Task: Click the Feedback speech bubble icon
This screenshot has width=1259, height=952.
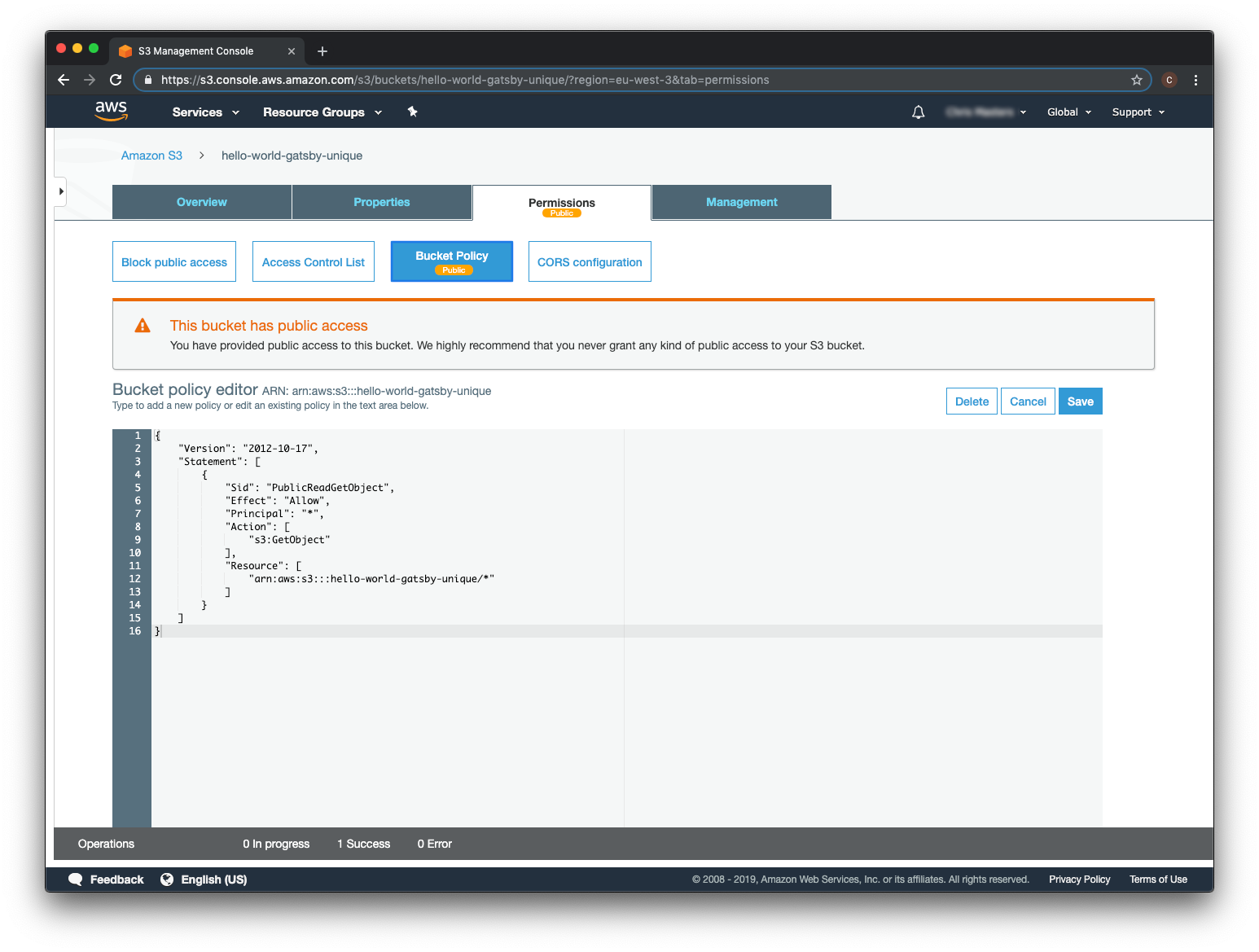Action: pos(76,880)
